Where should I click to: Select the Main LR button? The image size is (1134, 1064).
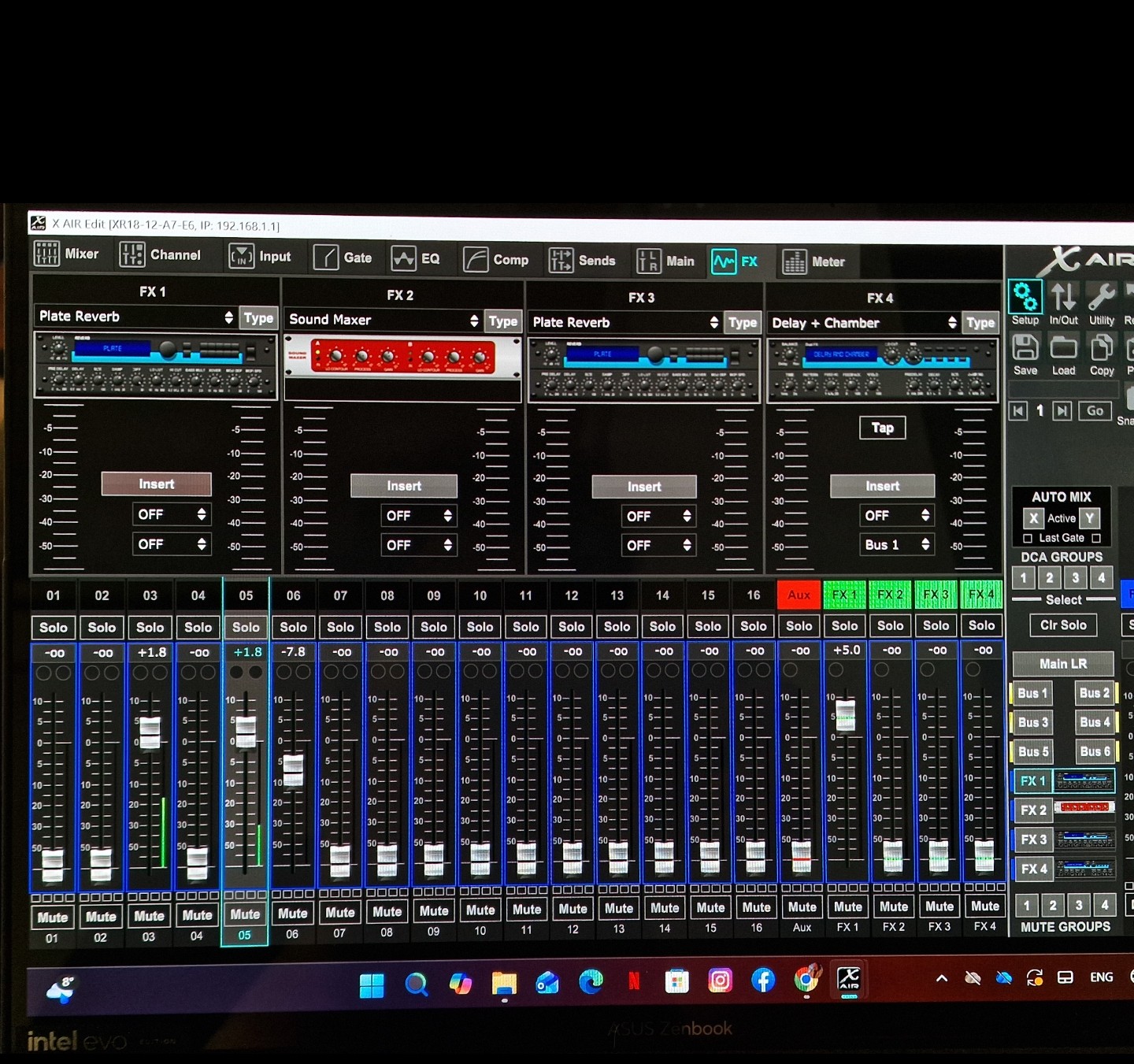[x=1063, y=664]
